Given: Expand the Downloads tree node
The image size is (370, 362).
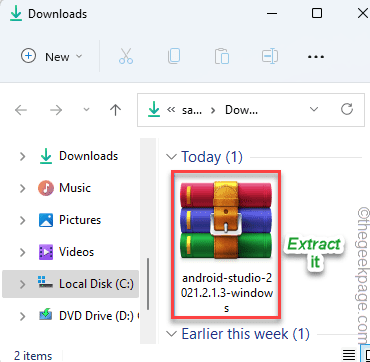Looking at the screenshot, I should [x=23, y=156].
